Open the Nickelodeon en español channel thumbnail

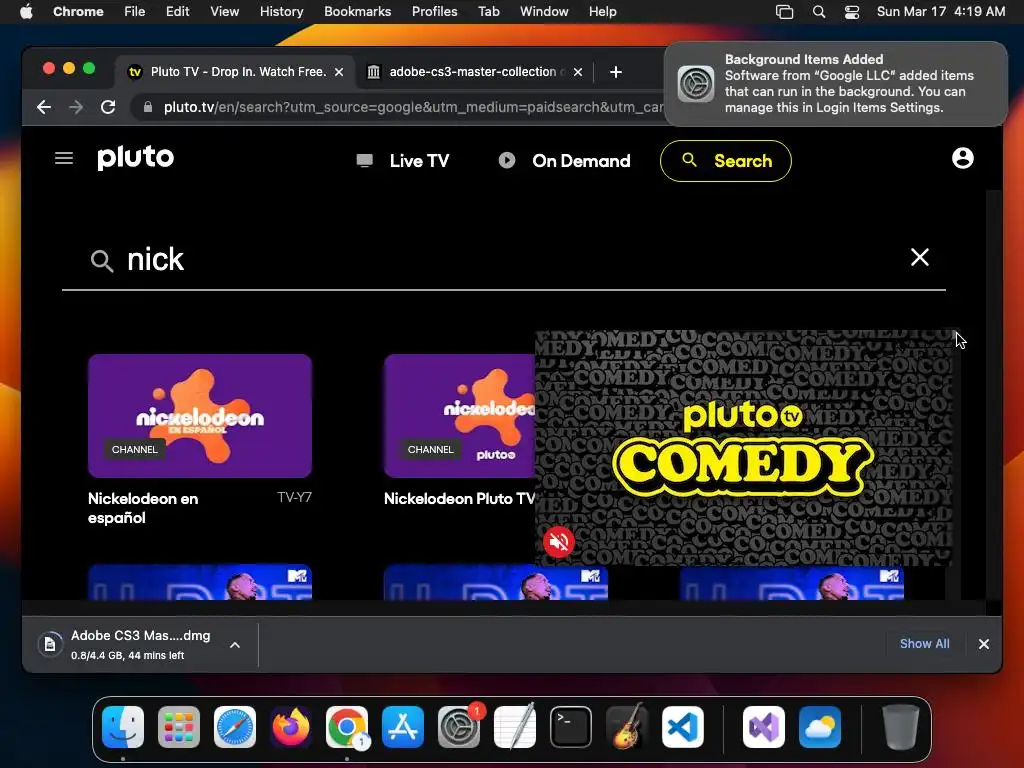200,416
